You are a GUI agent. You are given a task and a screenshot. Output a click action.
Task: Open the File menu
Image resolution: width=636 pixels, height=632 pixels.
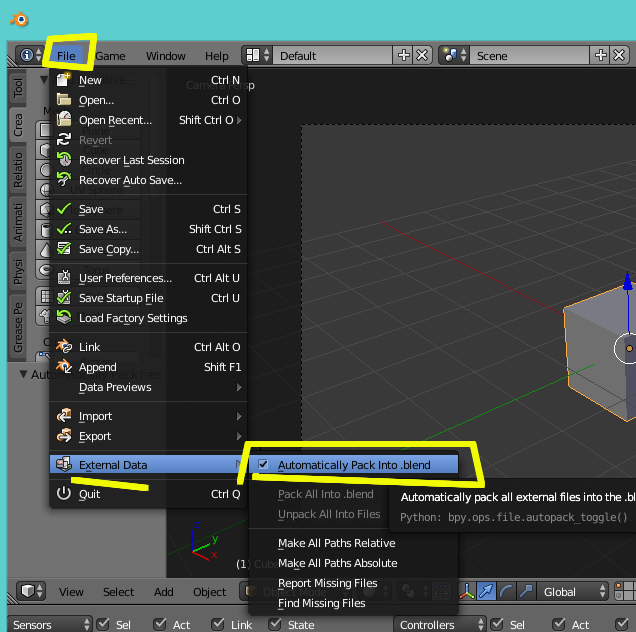click(x=66, y=56)
